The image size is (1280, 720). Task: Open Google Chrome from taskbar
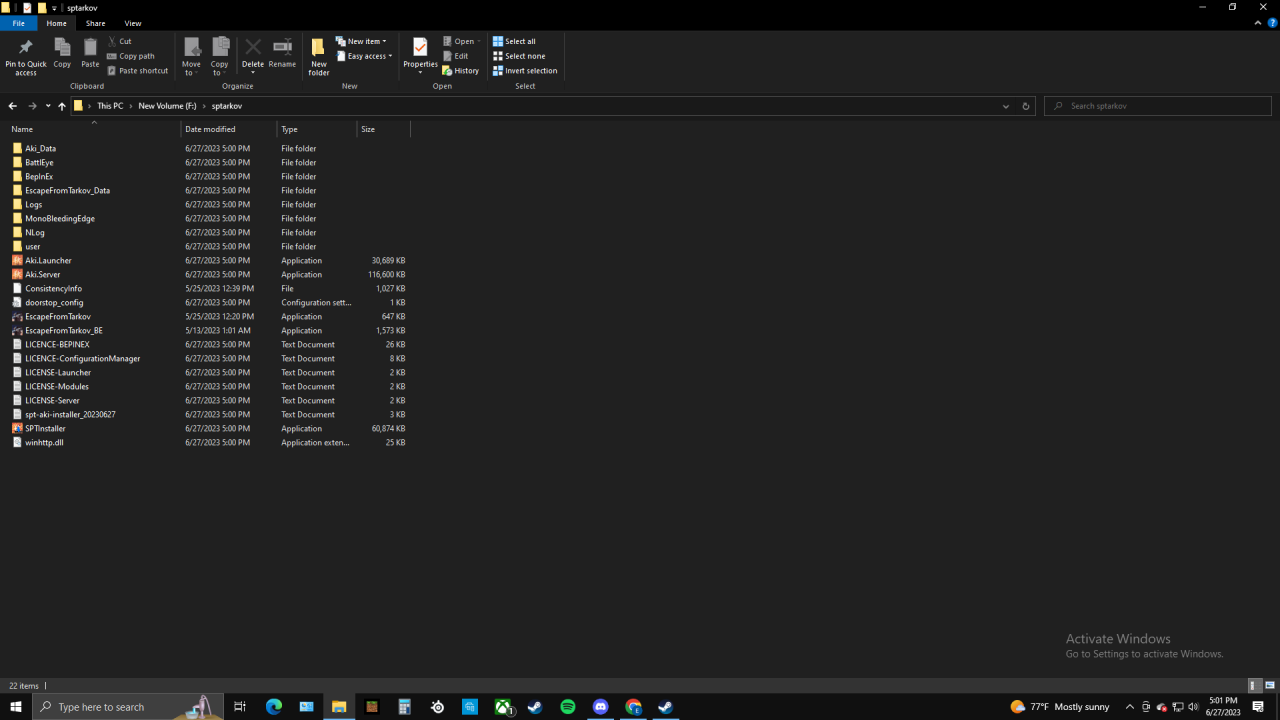point(633,707)
